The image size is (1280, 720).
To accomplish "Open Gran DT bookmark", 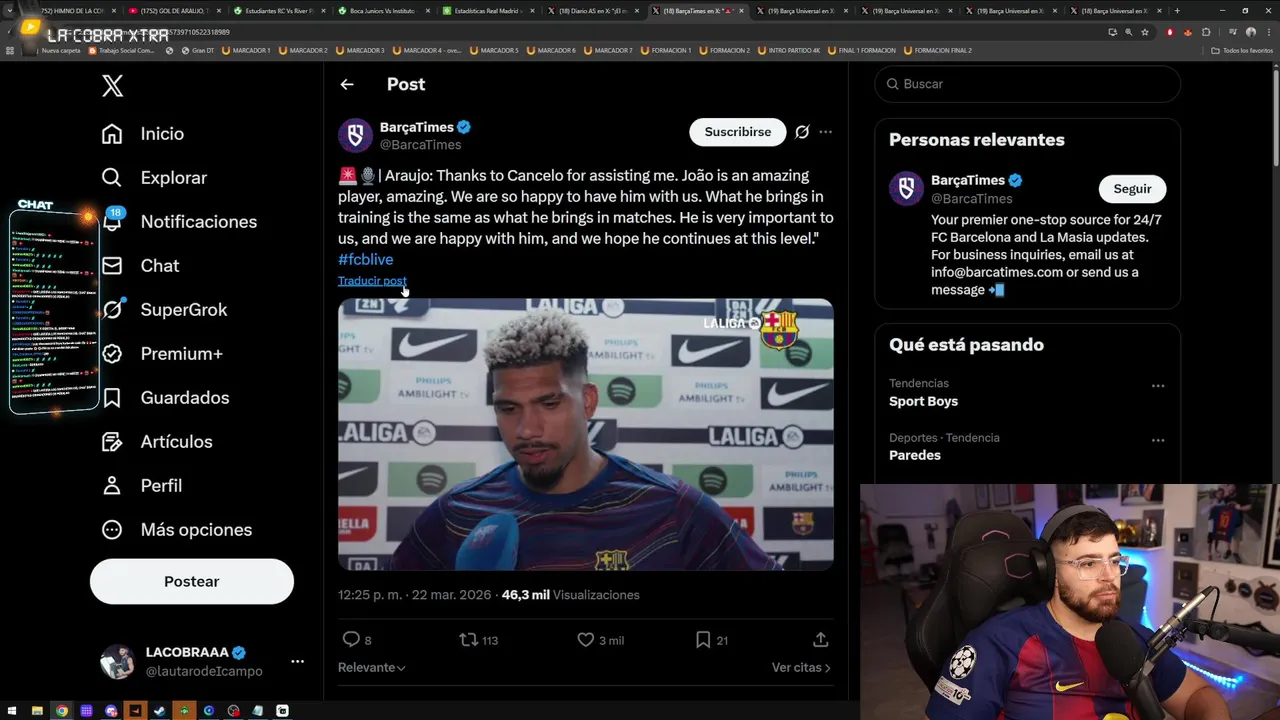I will point(197,50).
